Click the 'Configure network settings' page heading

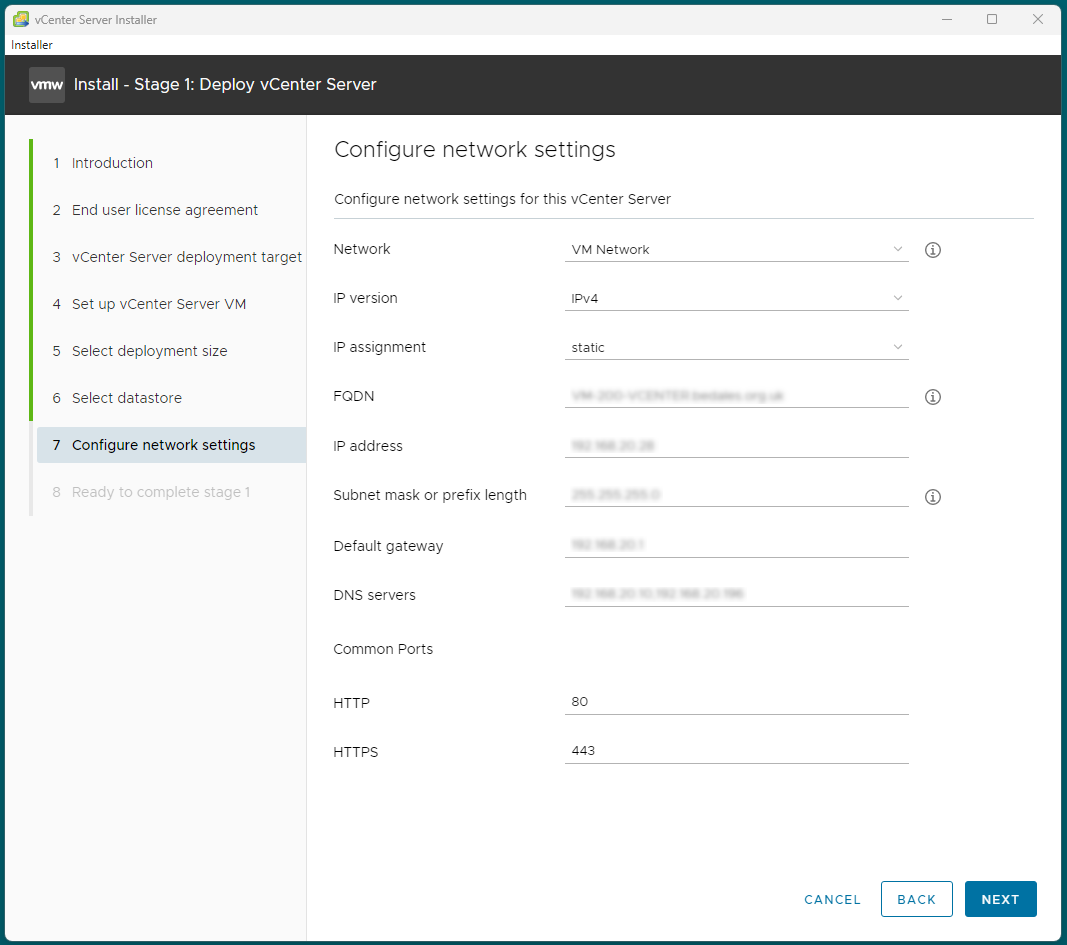(474, 150)
